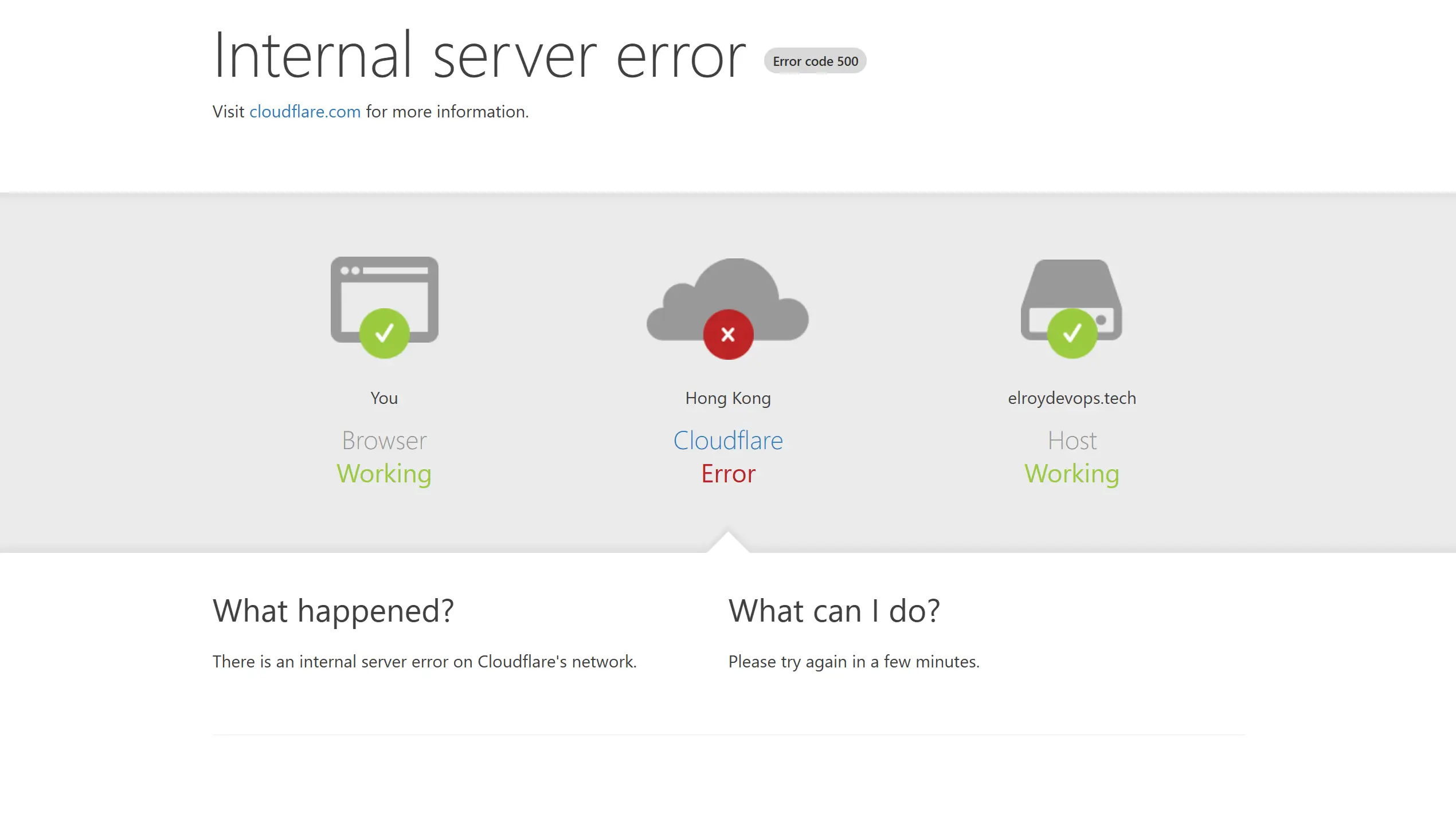Screen dimensions: 1456x825
Task: Click Working status under Browser
Action: [x=384, y=474]
